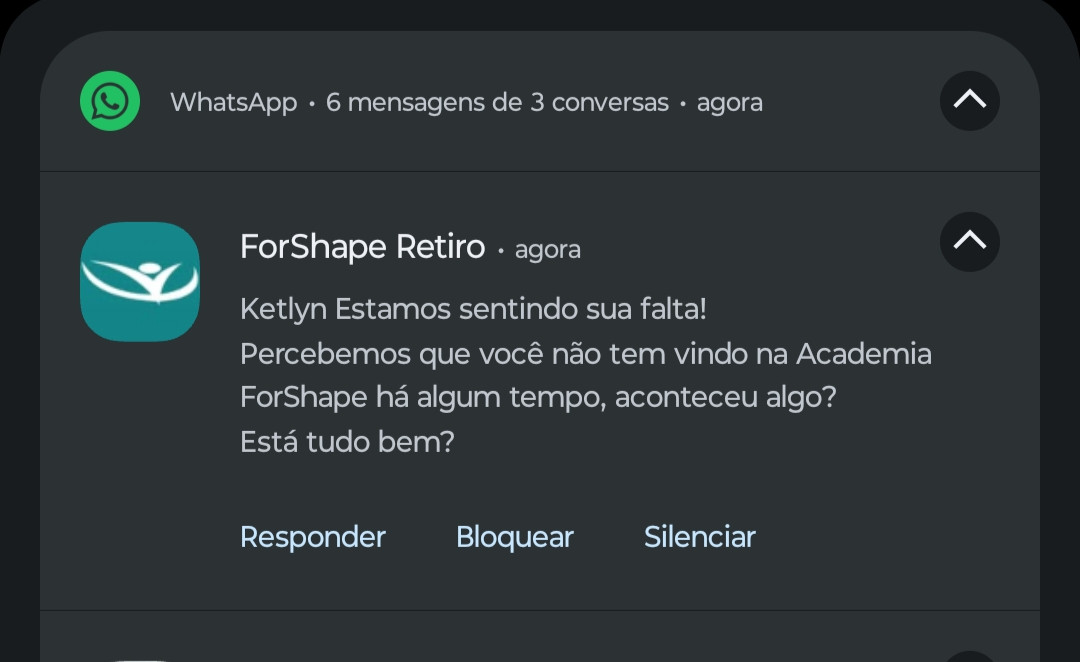Mute the chat with Silenciar
The width and height of the screenshot is (1080, 662).
(700, 537)
